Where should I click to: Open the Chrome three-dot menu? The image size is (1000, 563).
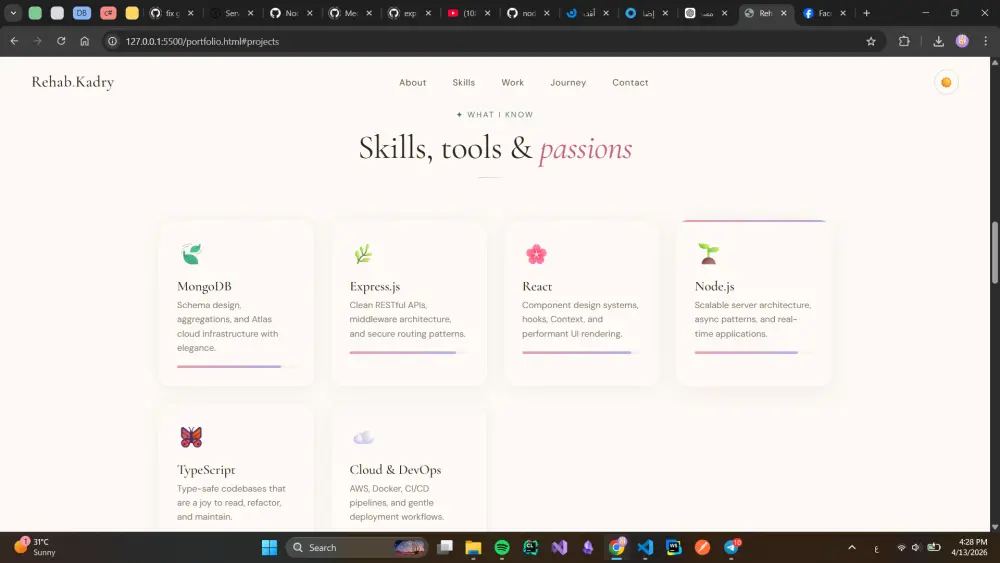click(986, 41)
